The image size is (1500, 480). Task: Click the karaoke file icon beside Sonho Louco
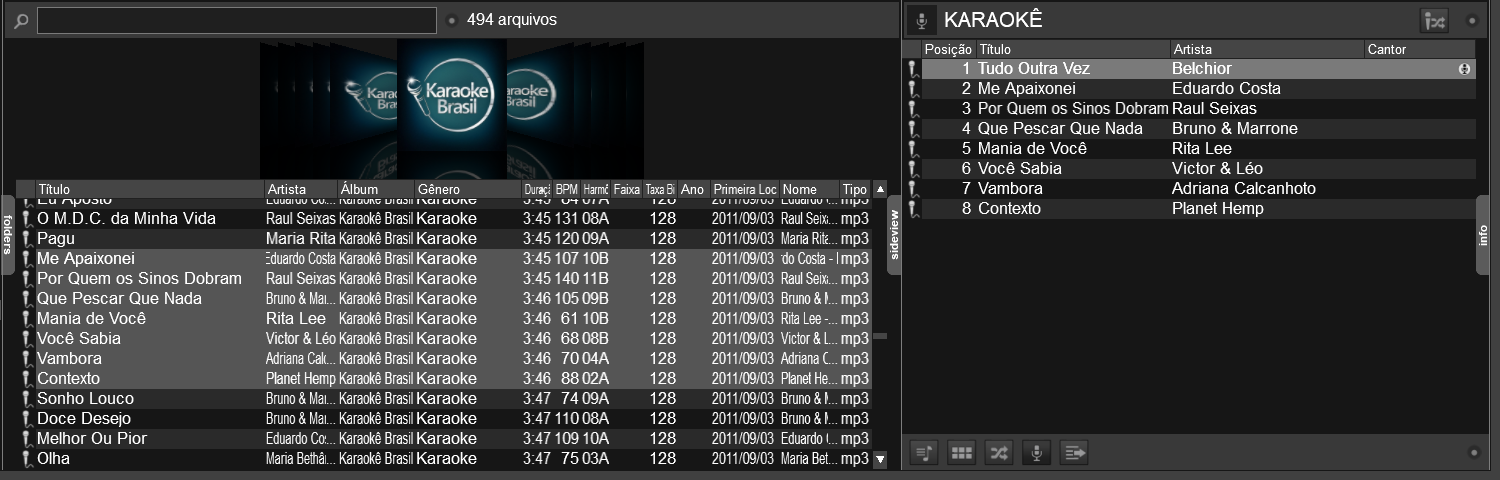pos(27,399)
